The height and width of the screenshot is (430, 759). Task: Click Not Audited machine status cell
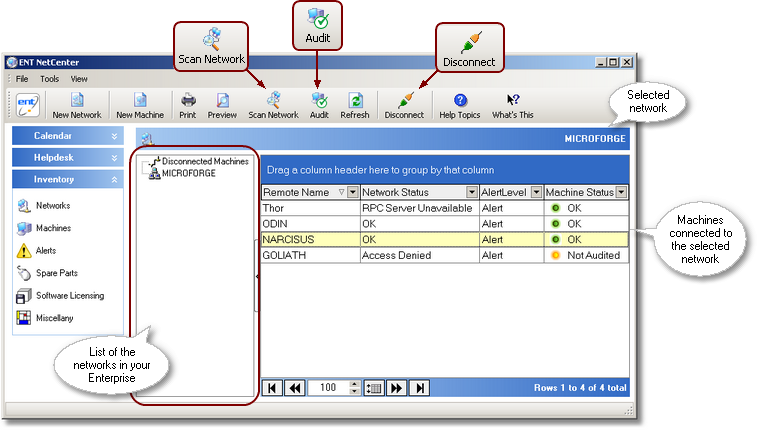pos(587,256)
